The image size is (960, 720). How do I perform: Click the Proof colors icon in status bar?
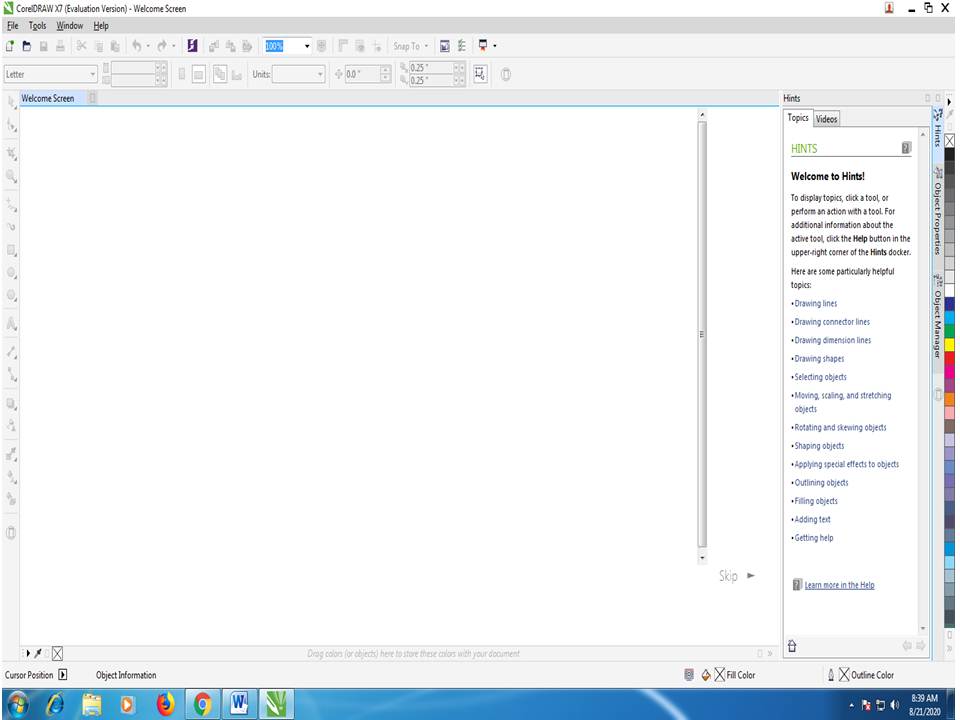click(689, 674)
